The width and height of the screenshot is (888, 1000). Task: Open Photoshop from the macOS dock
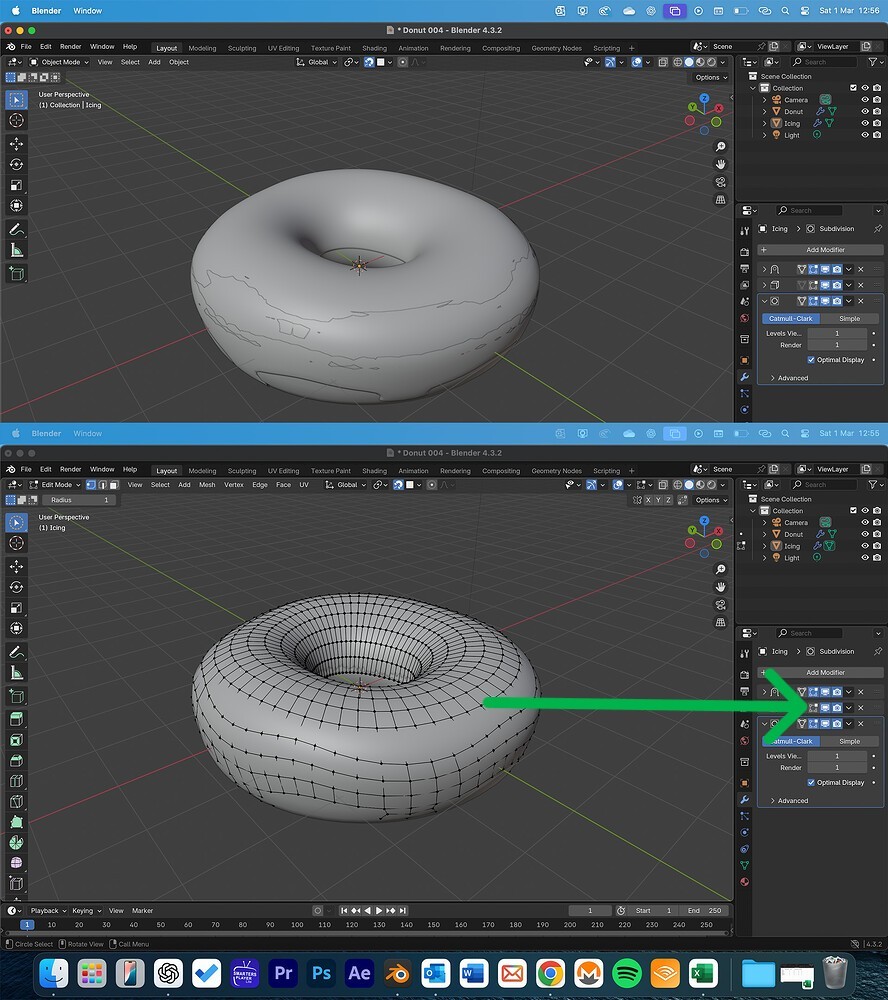(x=322, y=973)
